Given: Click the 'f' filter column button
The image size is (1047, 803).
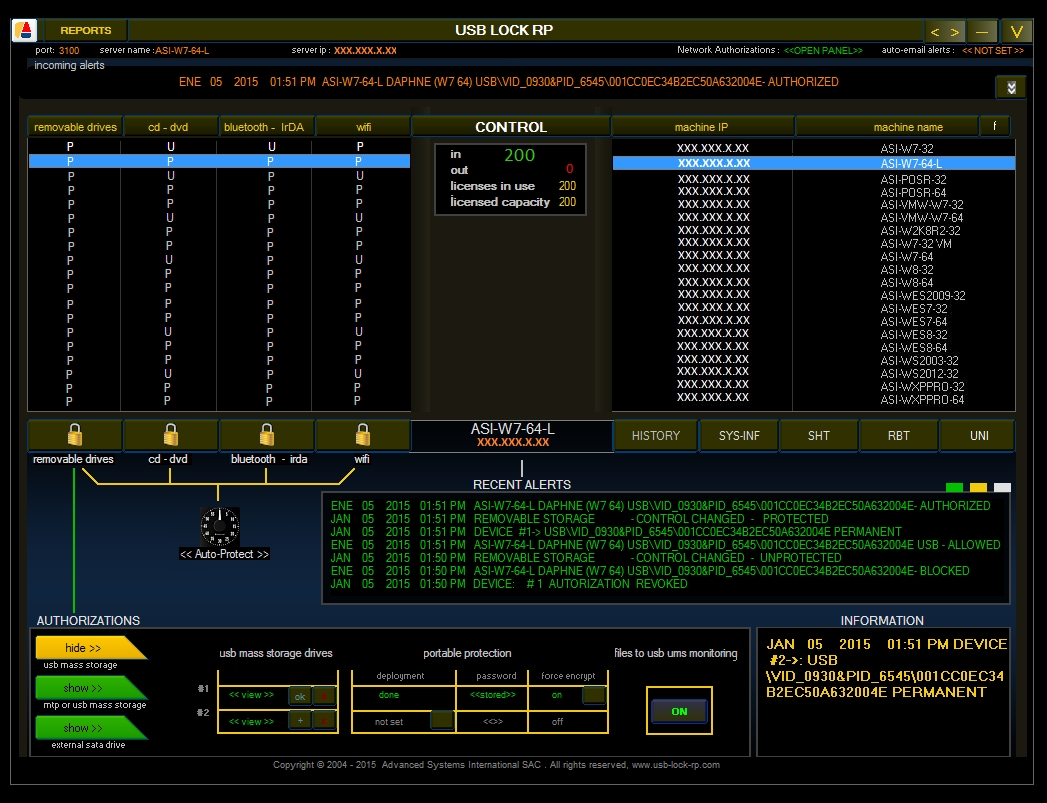Looking at the screenshot, I should 995,126.
